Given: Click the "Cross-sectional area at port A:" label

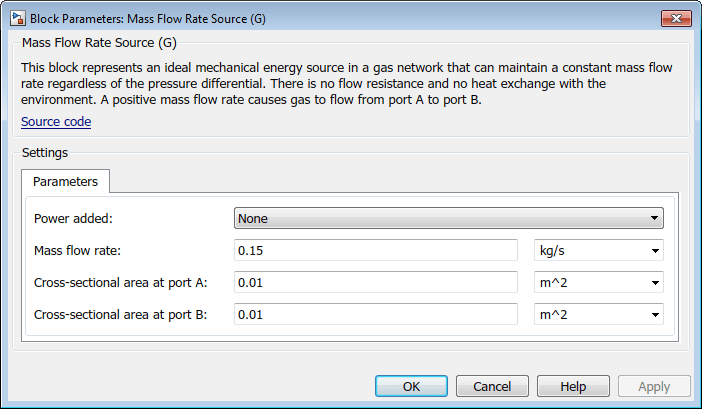Looking at the screenshot, I should [x=120, y=283].
